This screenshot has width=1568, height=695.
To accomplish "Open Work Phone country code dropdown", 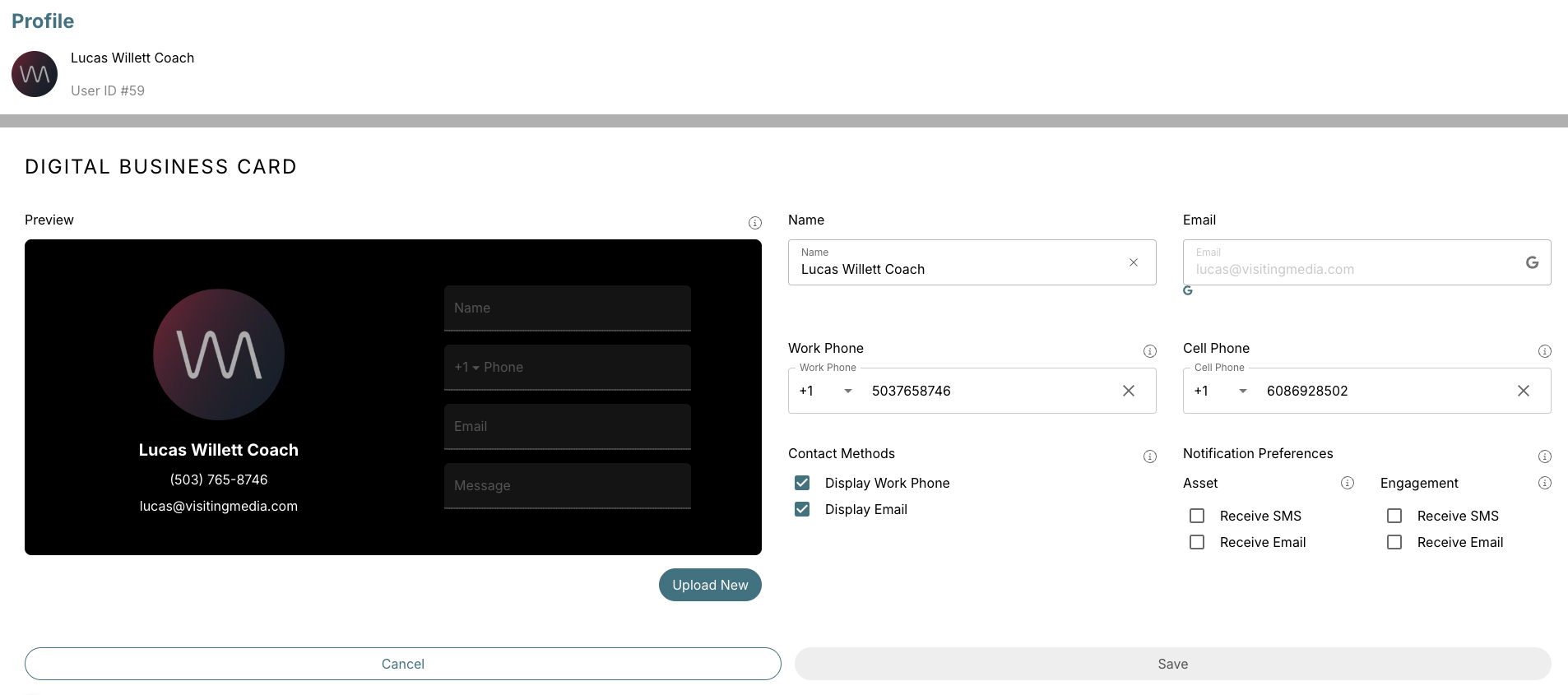I will coord(847,391).
